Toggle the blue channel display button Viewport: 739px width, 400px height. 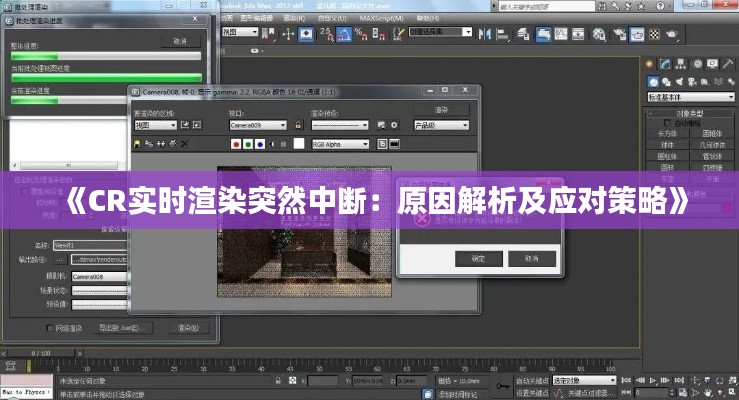[x=260, y=145]
